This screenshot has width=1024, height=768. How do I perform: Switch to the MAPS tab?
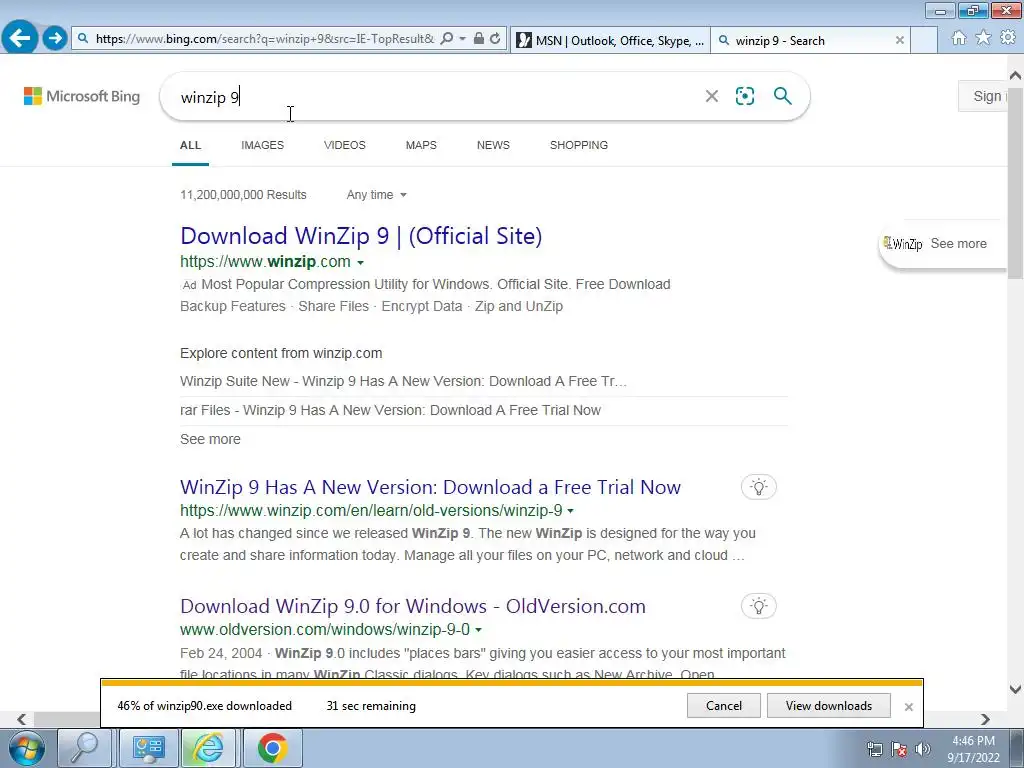[421, 145]
